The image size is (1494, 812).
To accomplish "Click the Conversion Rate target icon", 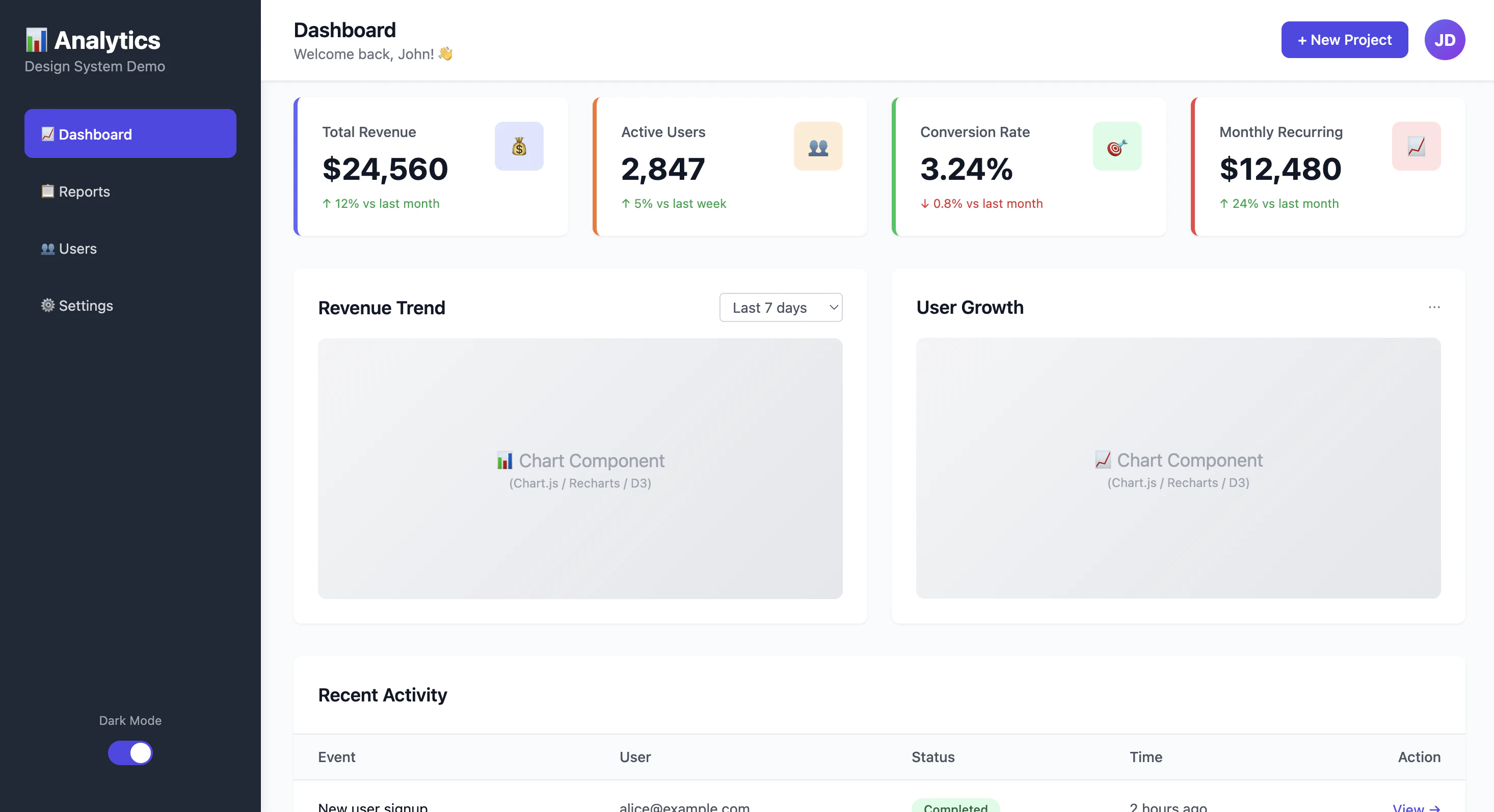I will point(1117,146).
